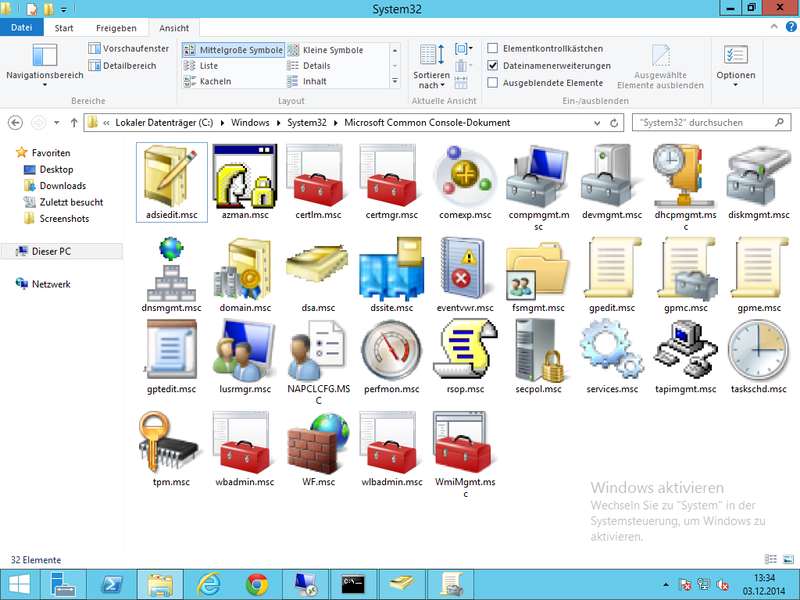Uncheck Dateinamenerweiterungen checkbox
Screen dimensions: 800x600
pos(492,65)
